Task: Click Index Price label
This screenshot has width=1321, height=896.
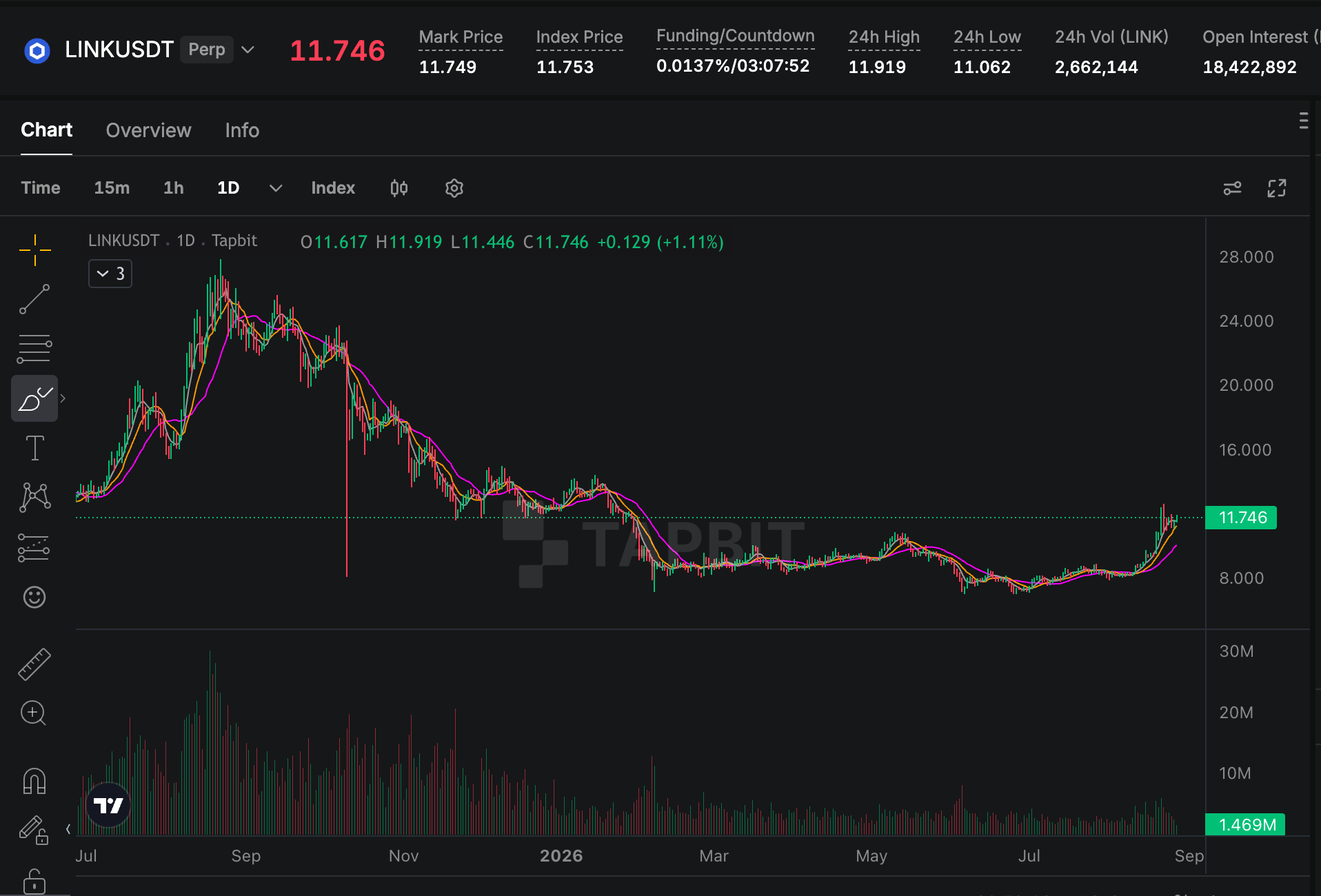Action: click(x=579, y=37)
